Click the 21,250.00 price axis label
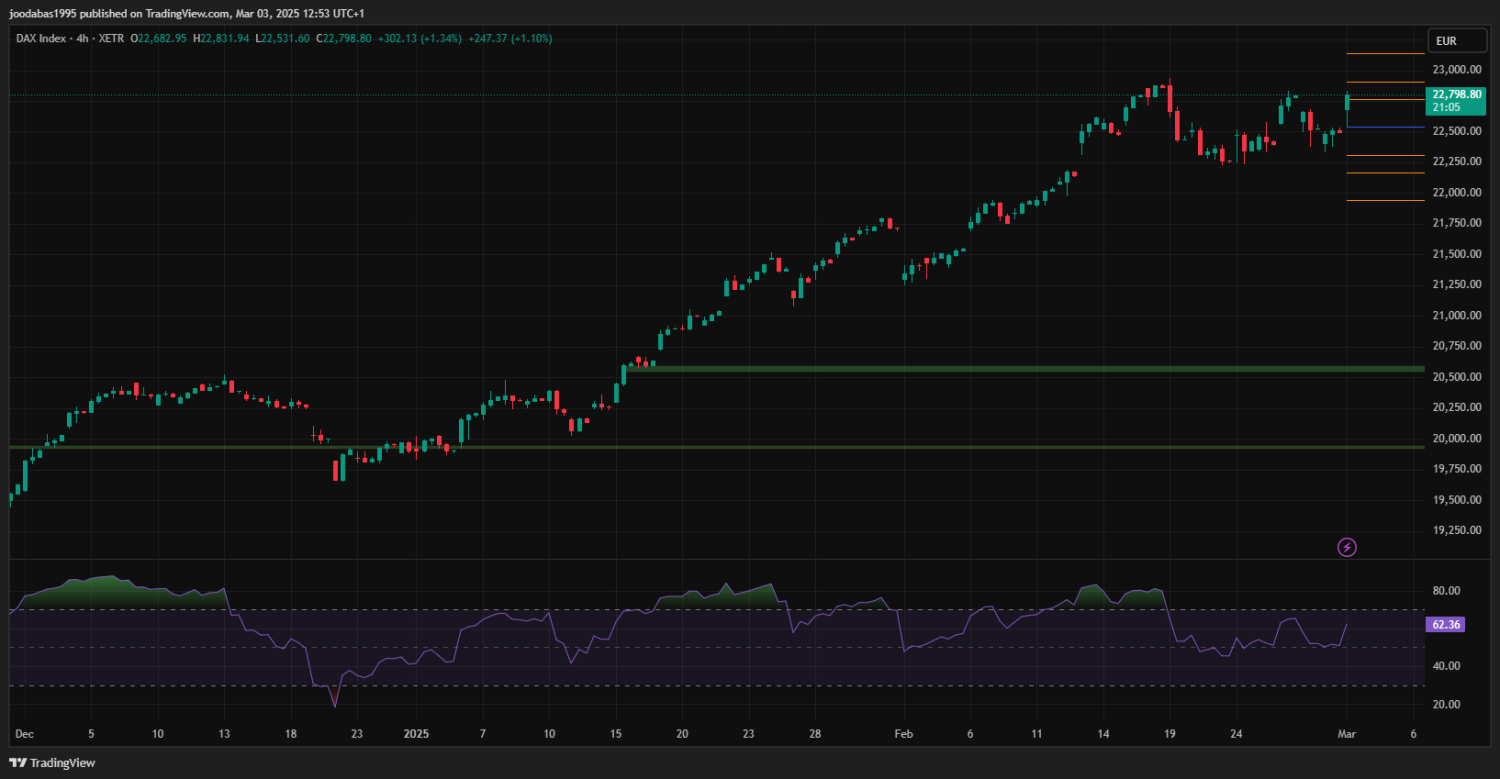Viewport: 1500px width, 779px height. coord(1456,285)
